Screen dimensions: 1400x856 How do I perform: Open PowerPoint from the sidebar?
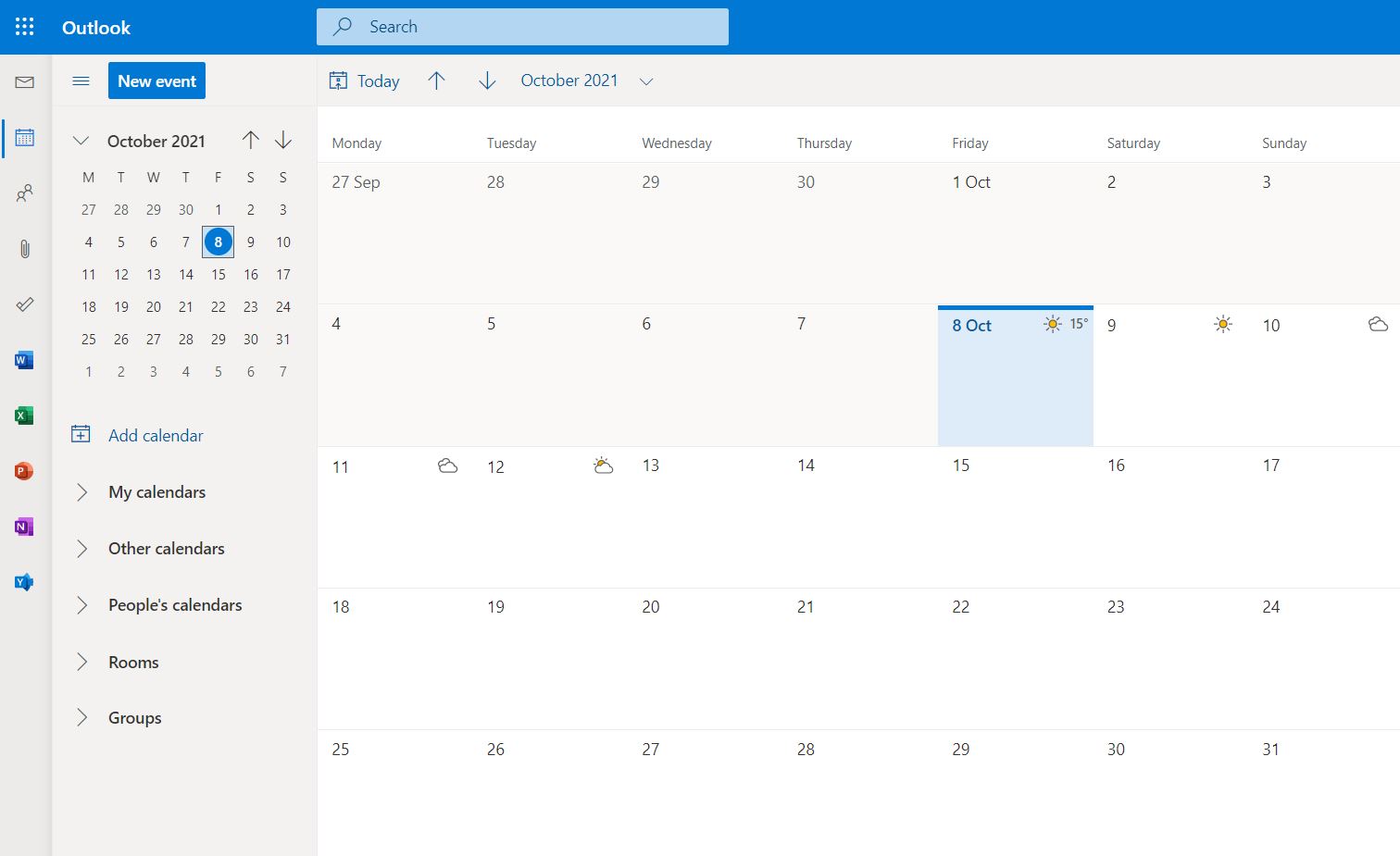24,470
